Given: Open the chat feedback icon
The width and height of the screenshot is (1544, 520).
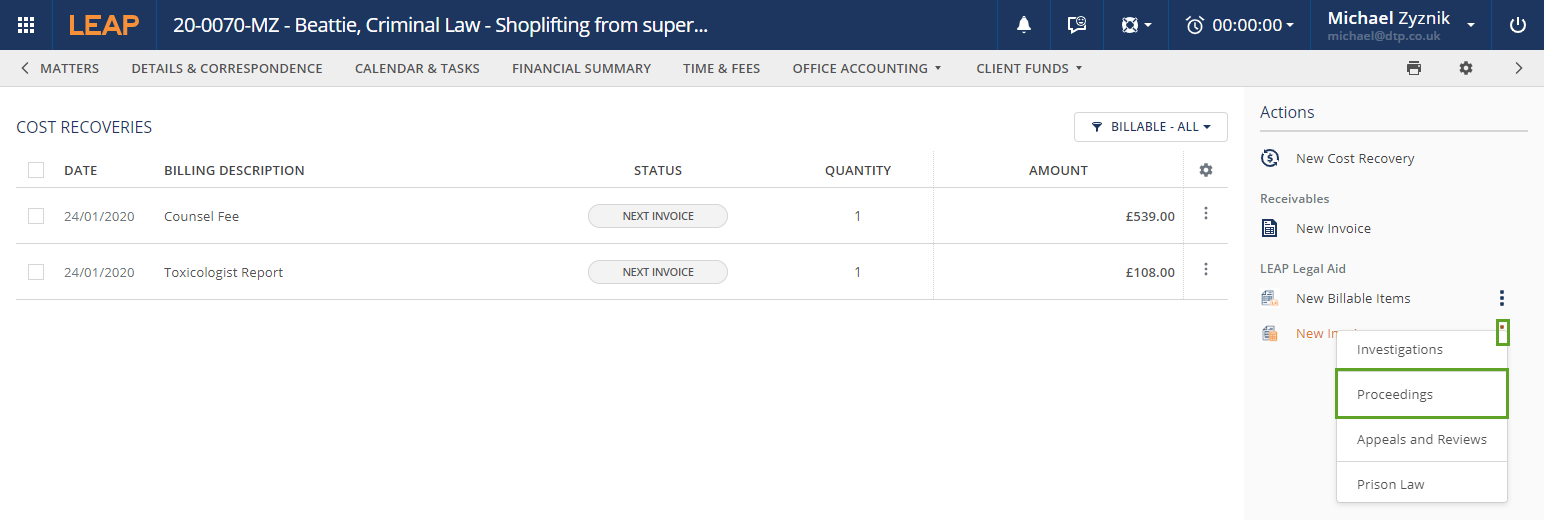Looking at the screenshot, I should pyautogui.click(x=1077, y=25).
